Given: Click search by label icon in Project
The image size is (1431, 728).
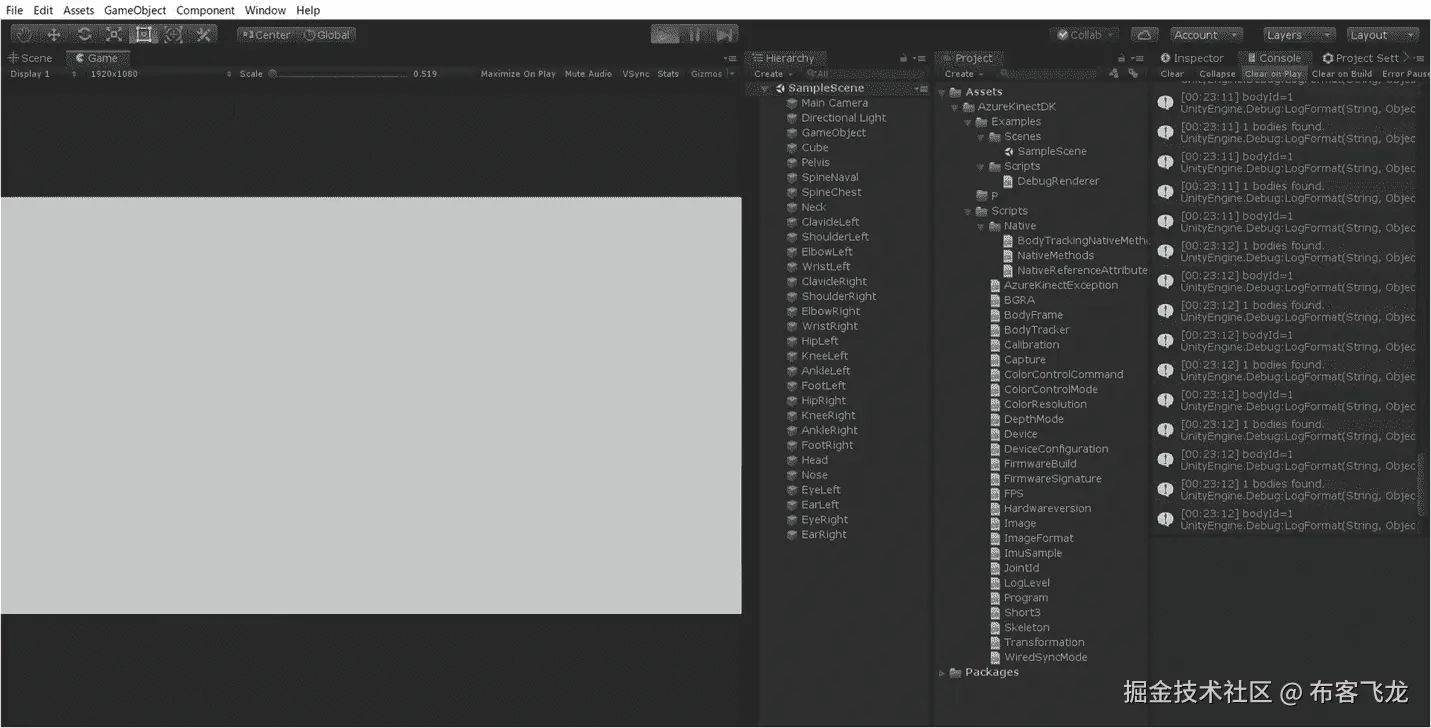Looking at the screenshot, I should click(1133, 73).
